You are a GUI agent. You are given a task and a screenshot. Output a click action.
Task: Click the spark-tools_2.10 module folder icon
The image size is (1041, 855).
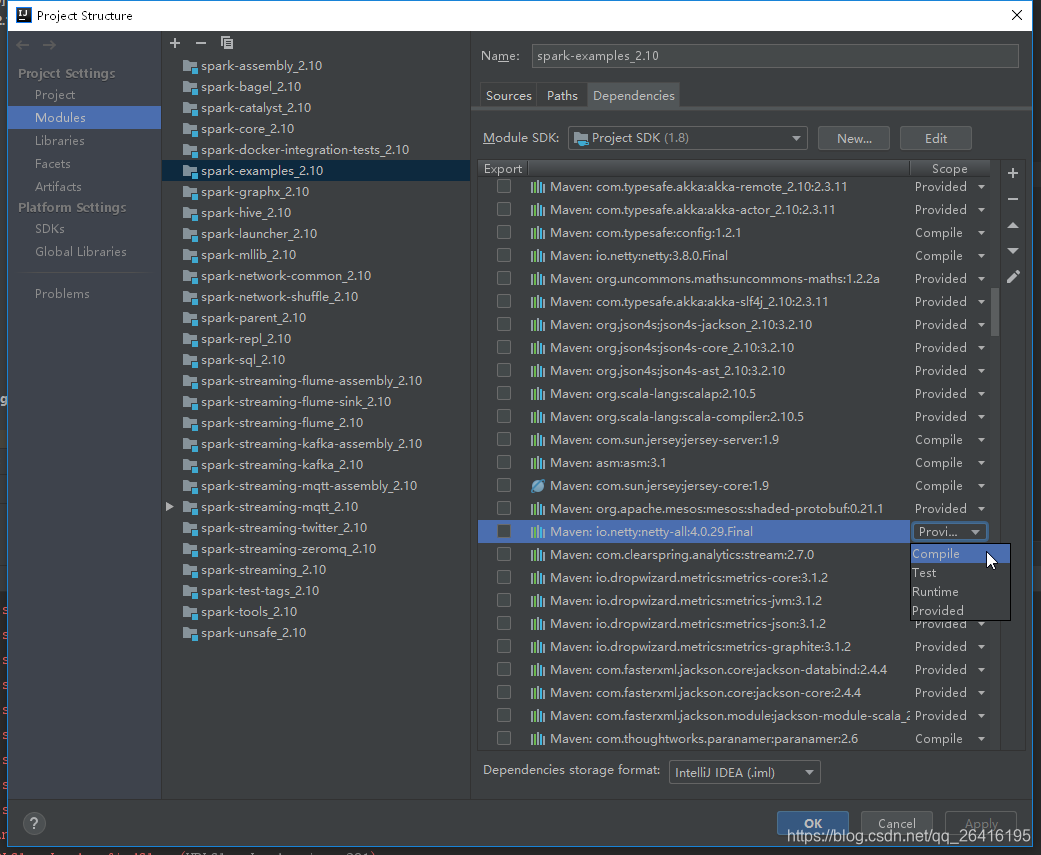coord(190,612)
